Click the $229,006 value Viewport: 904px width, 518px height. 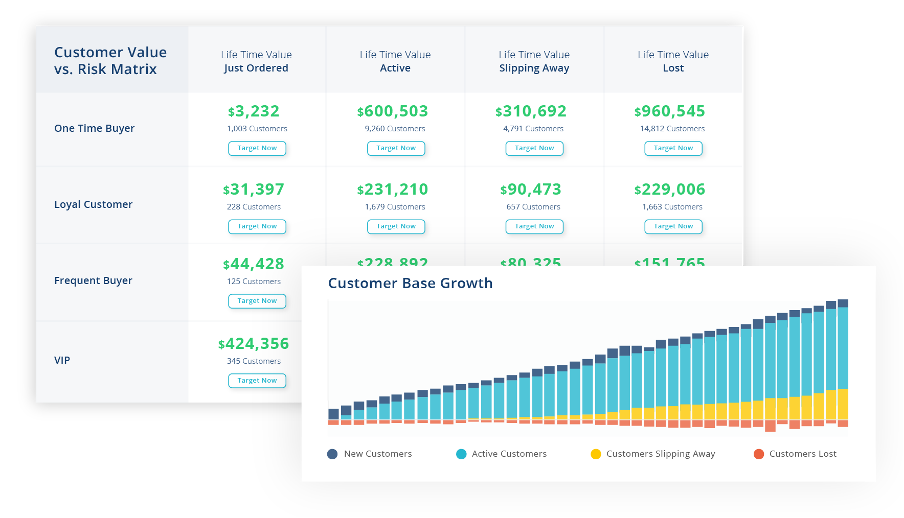pos(670,189)
